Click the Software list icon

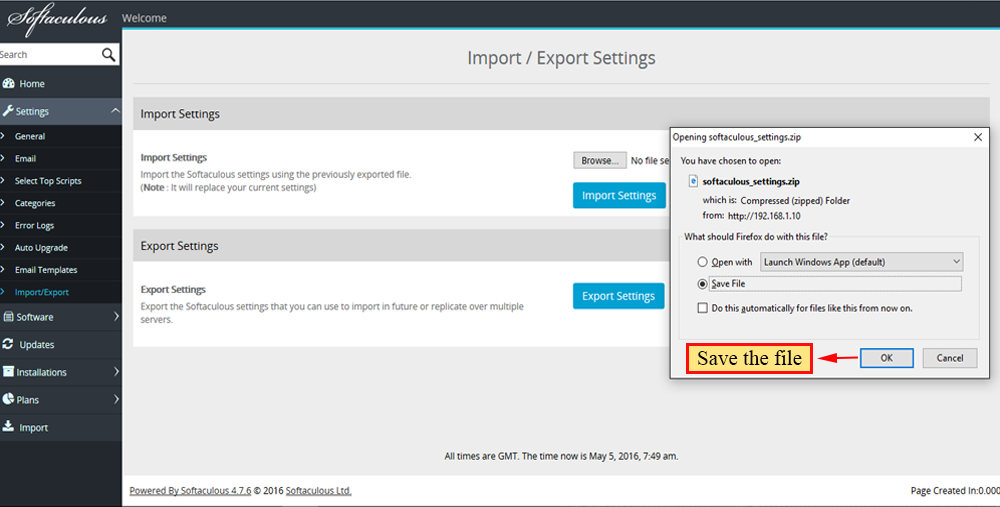click(8, 317)
